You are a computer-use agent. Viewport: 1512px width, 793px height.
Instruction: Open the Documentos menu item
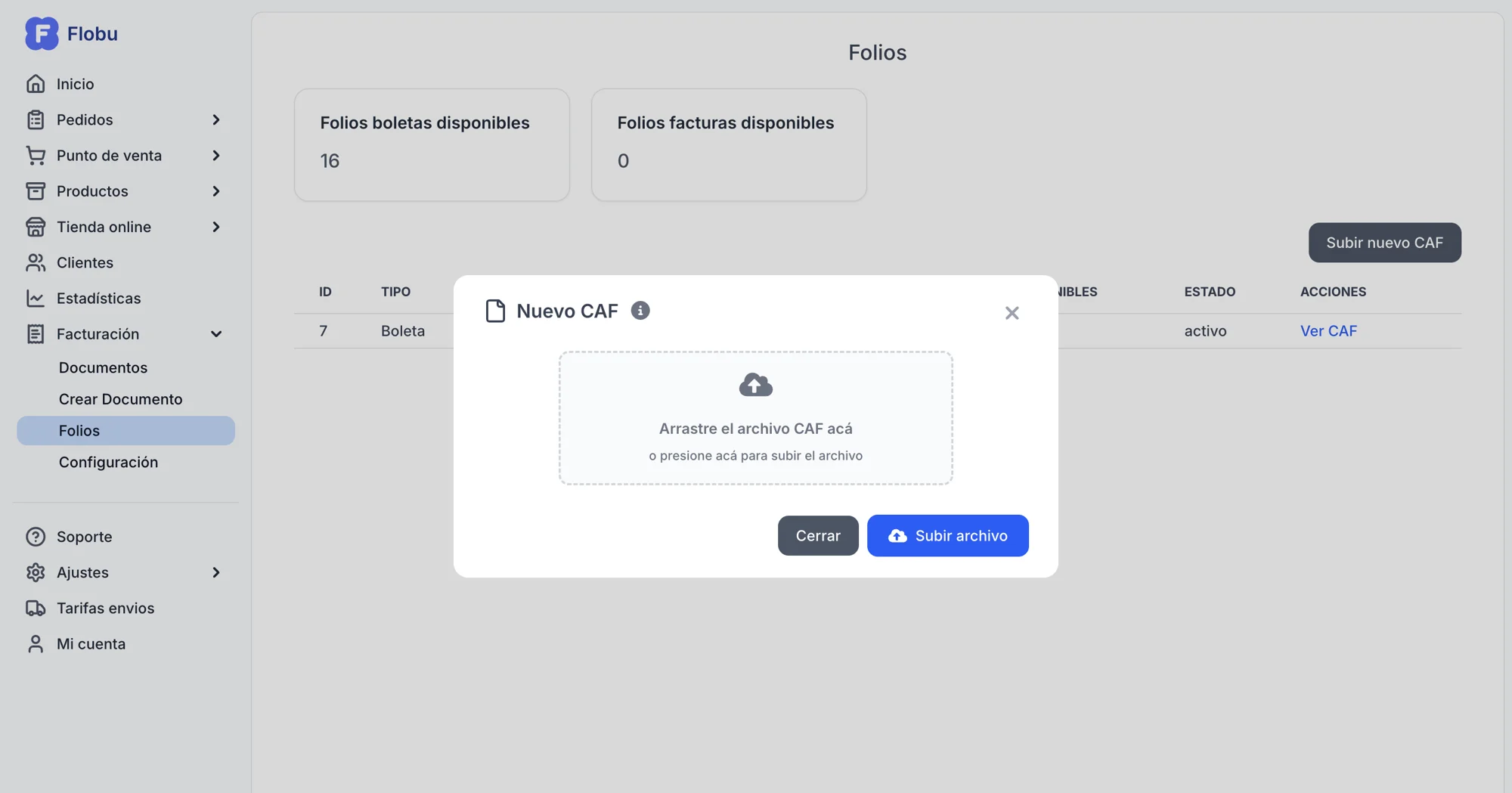coord(103,368)
